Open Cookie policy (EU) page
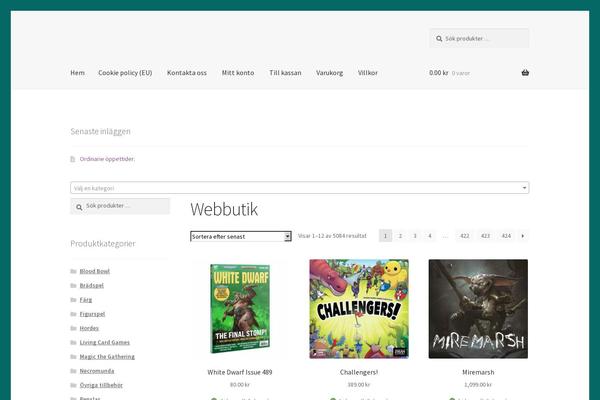 [x=125, y=73]
